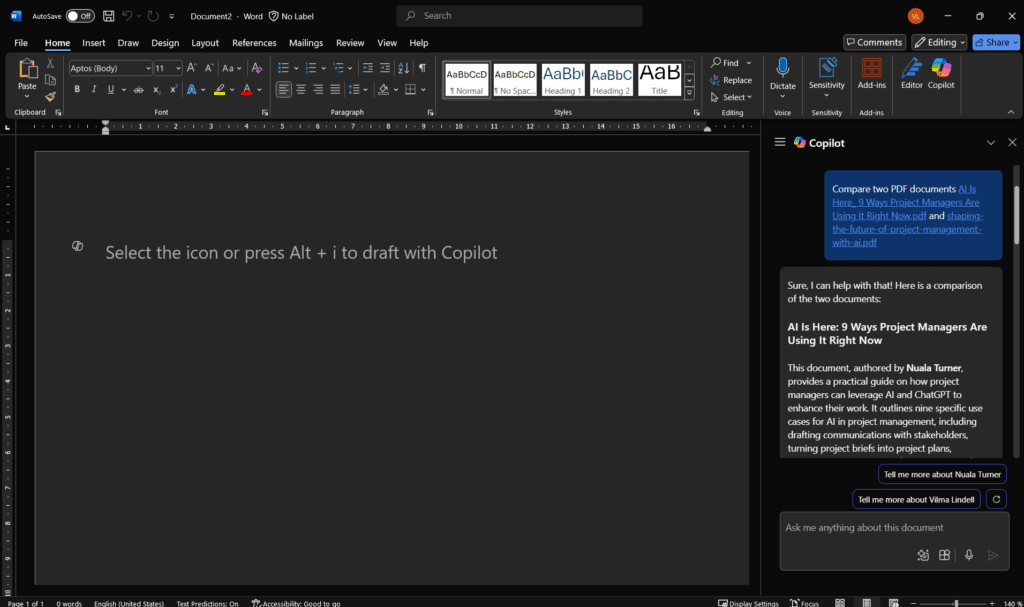Viewport: 1024px width, 607px height.
Task: Open prompt guide sparkle icon in Copilot
Action: tap(923, 555)
